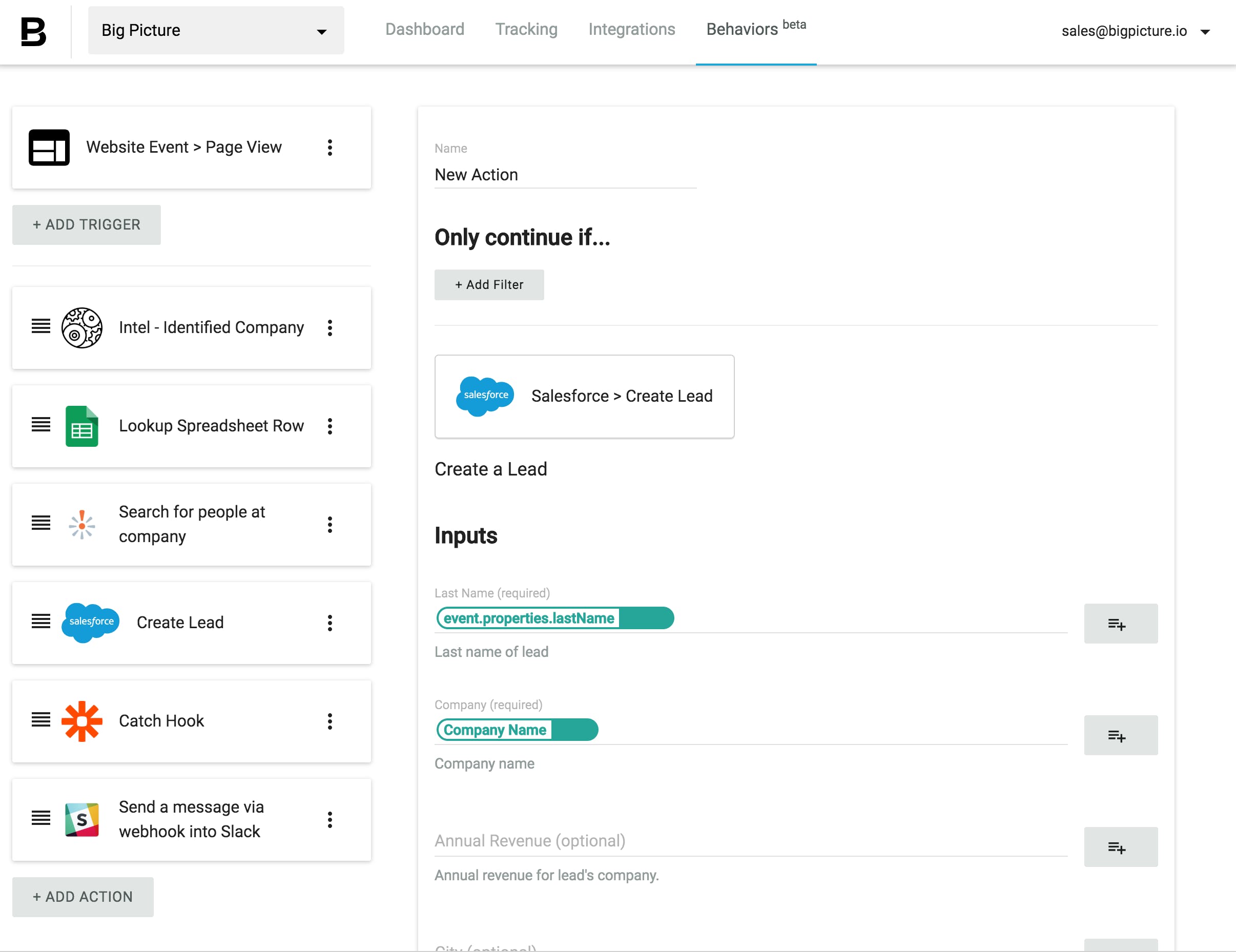
Task: Go to the Integrations tab
Action: (x=632, y=29)
